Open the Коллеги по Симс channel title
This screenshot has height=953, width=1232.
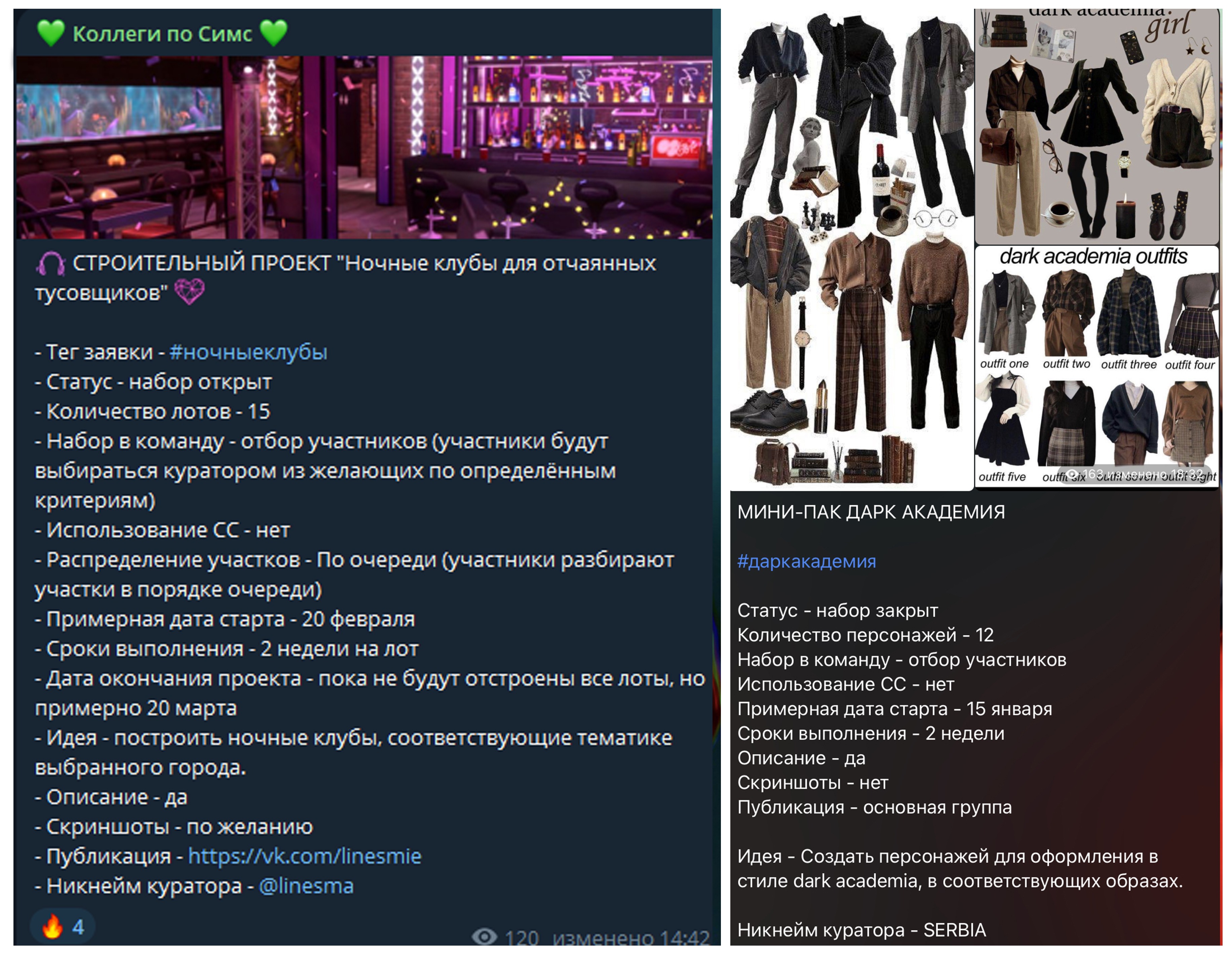point(162,33)
